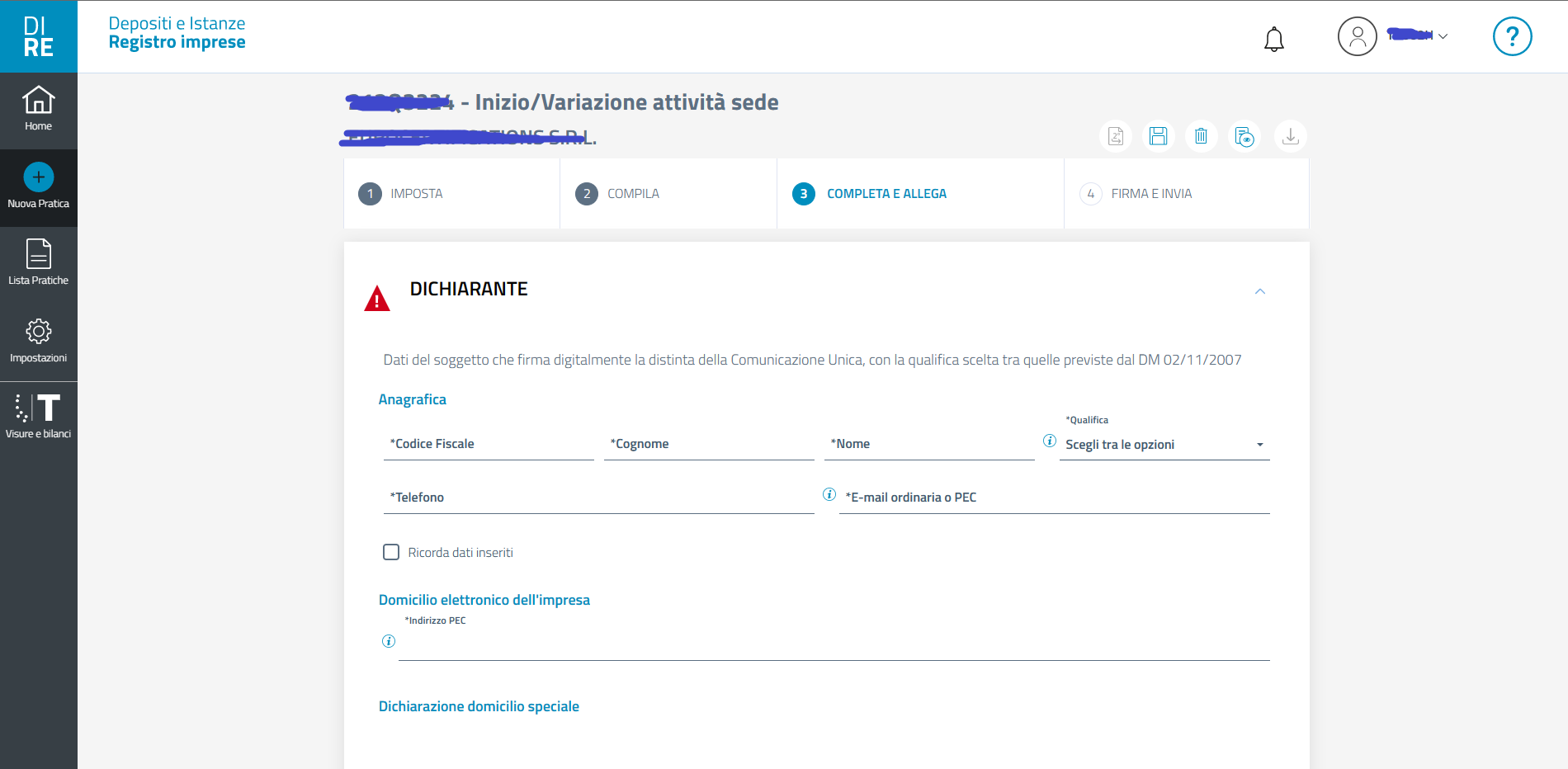Click the info icon beside E-mail field
This screenshot has height=769, width=1568.
coord(829,494)
